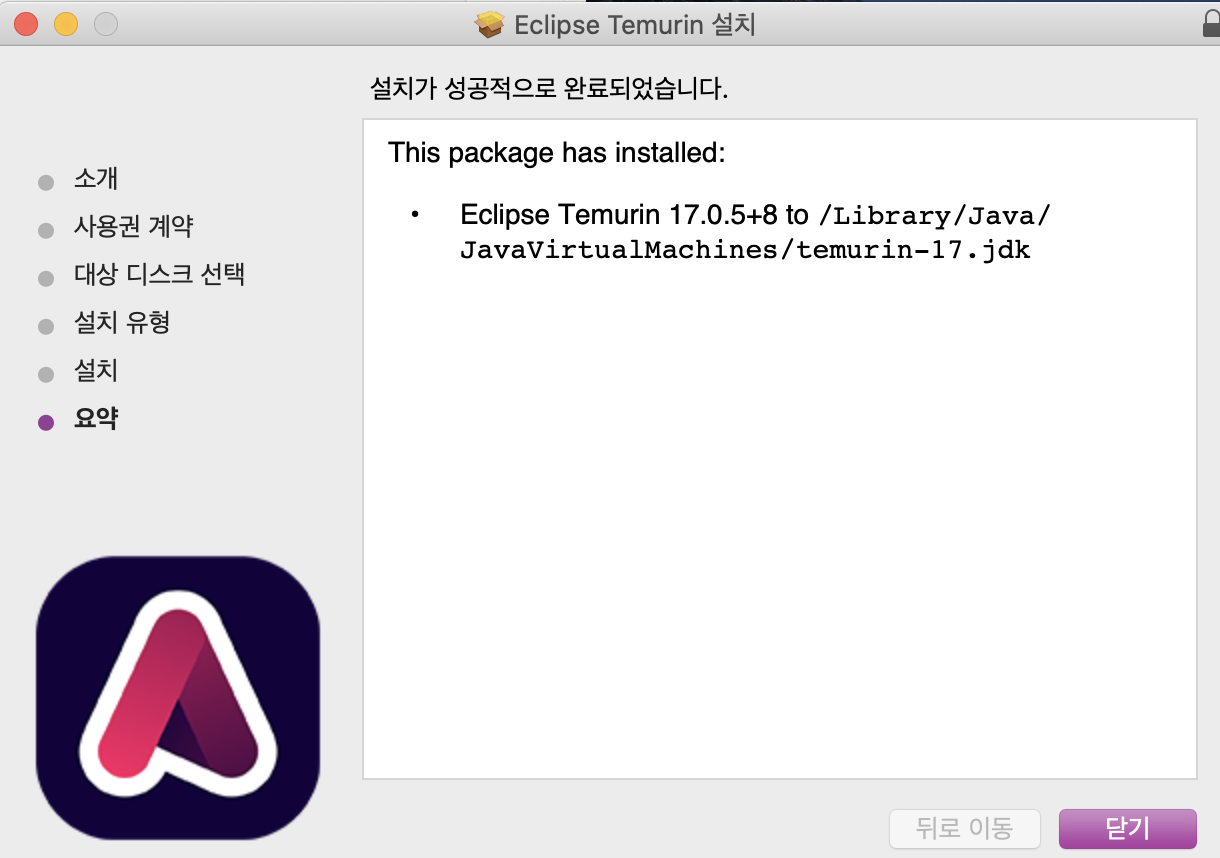
Task: Click the gray bullet beside 설치 유형
Action: tap(46, 327)
